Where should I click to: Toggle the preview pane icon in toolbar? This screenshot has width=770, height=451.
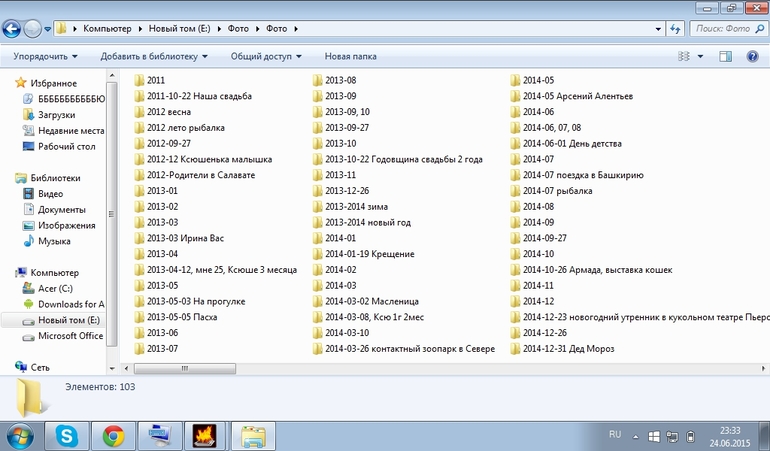point(726,57)
